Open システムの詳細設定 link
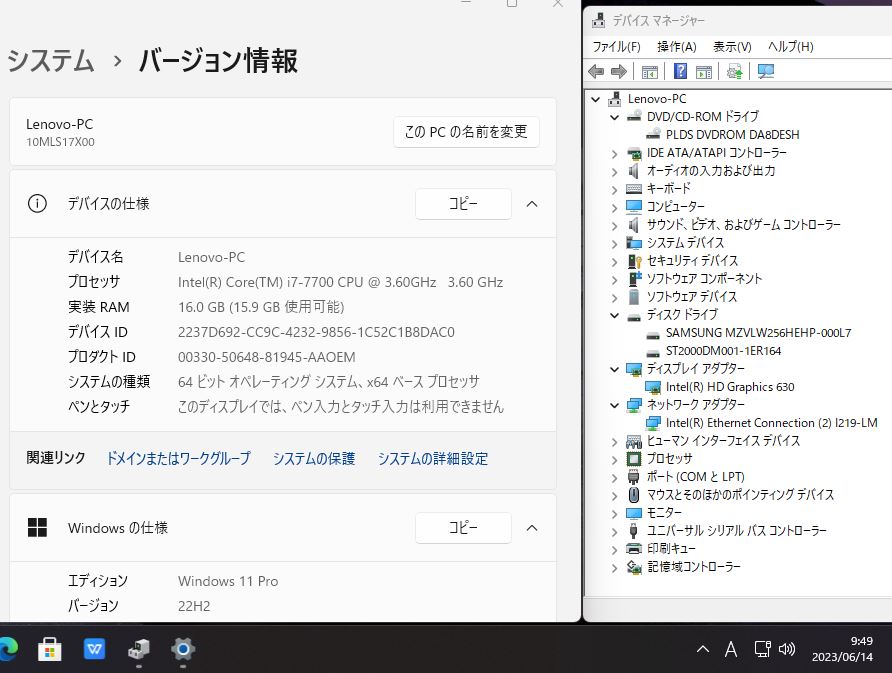 (x=433, y=459)
